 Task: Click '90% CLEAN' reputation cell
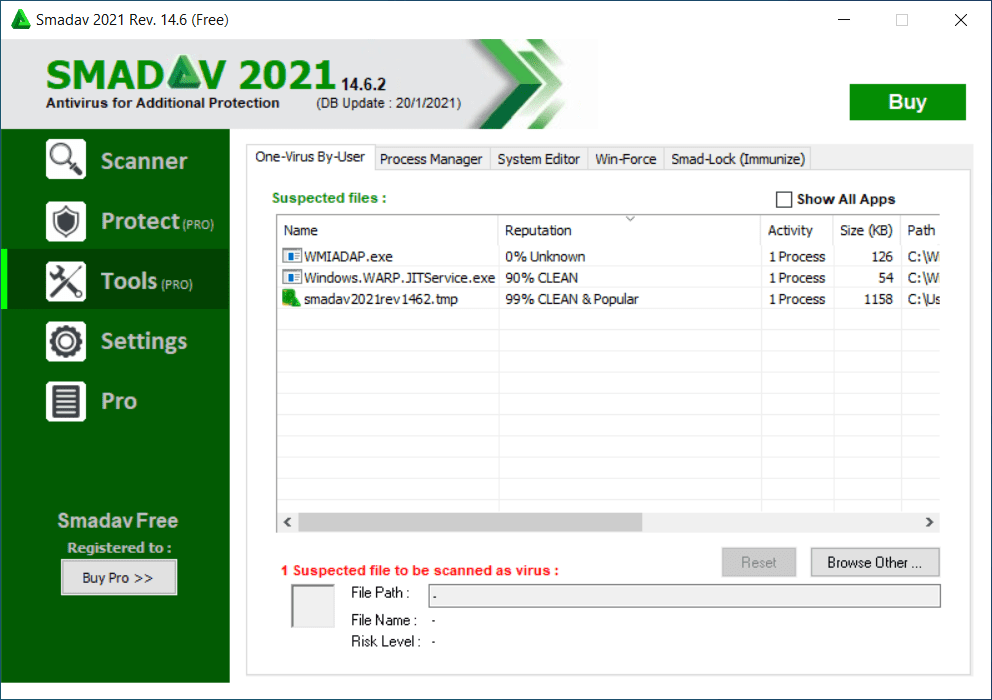(542, 277)
